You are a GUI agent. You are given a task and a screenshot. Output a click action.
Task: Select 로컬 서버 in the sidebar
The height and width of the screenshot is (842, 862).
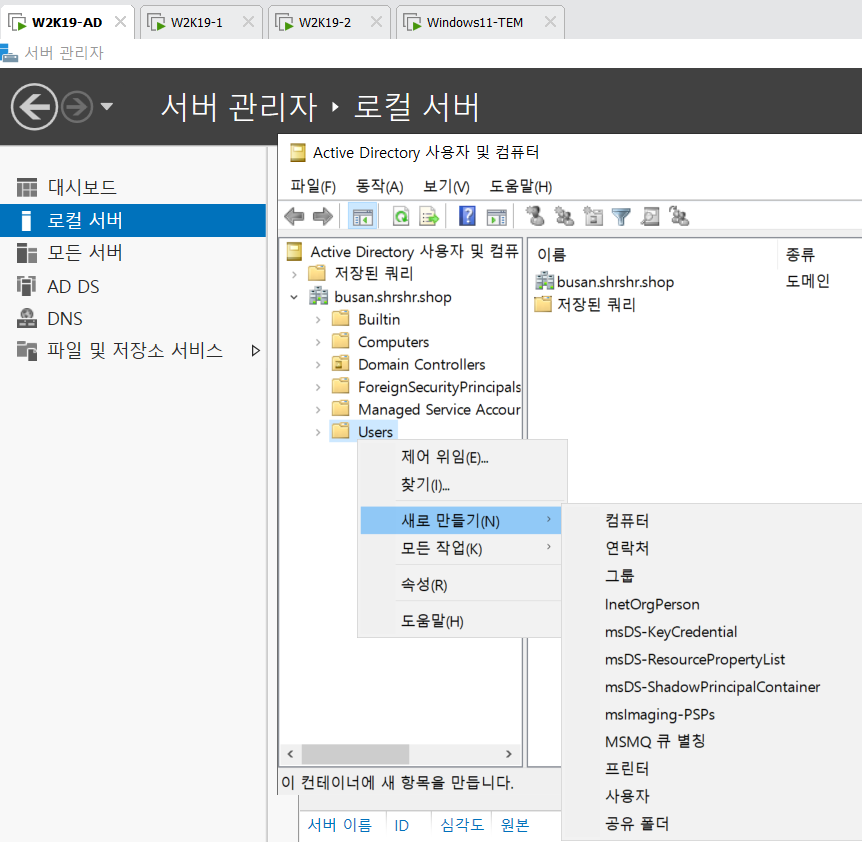pyautogui.click(x=133, y=220)
